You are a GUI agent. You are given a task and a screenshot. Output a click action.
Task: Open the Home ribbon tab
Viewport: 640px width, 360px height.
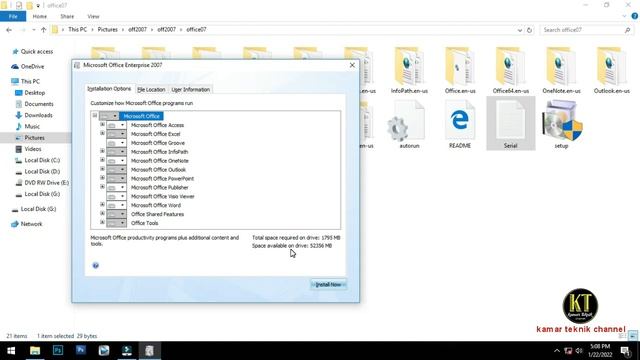(40, 16)
